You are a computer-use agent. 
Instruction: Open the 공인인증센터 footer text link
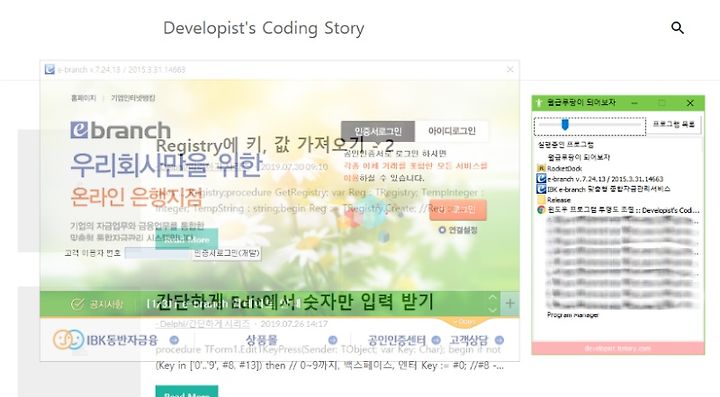point(397,340)
